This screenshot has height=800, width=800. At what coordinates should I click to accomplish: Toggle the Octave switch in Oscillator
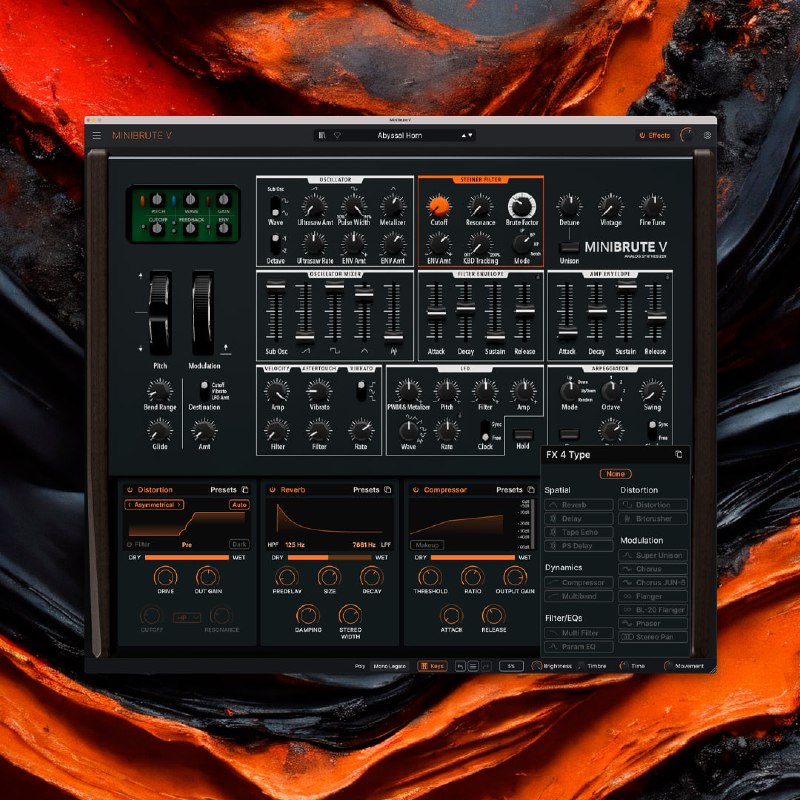tap(275, 244)
